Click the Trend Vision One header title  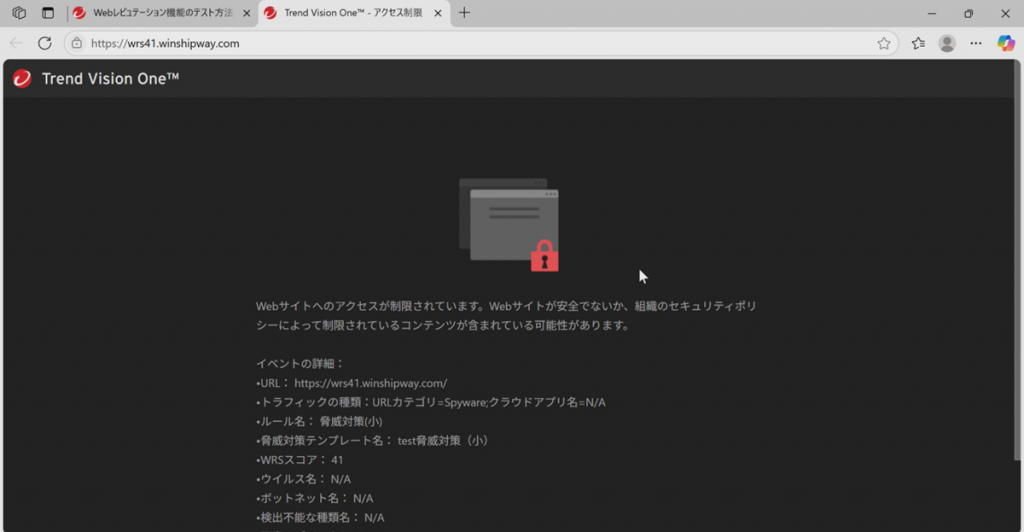(110, 79)
